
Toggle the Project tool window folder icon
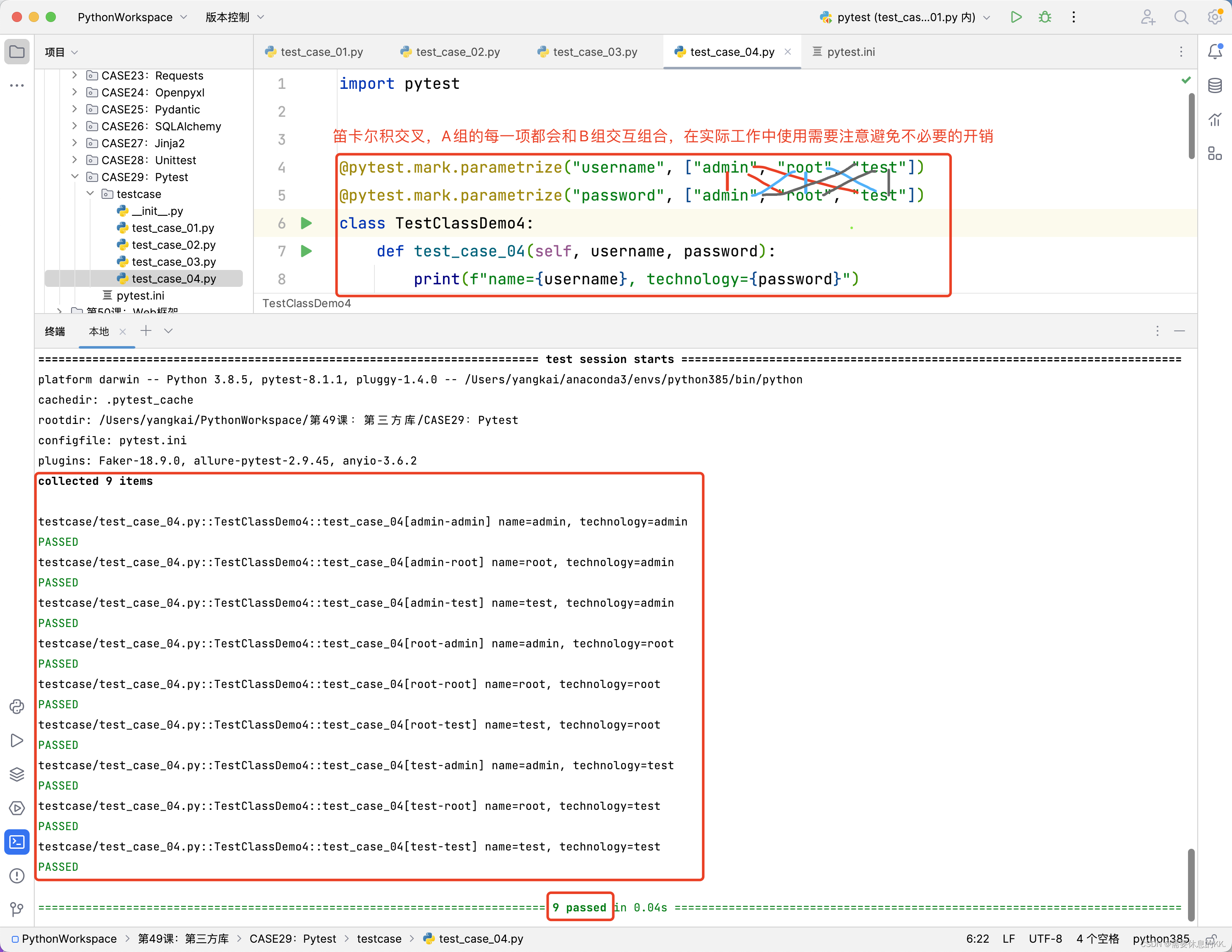17,52
